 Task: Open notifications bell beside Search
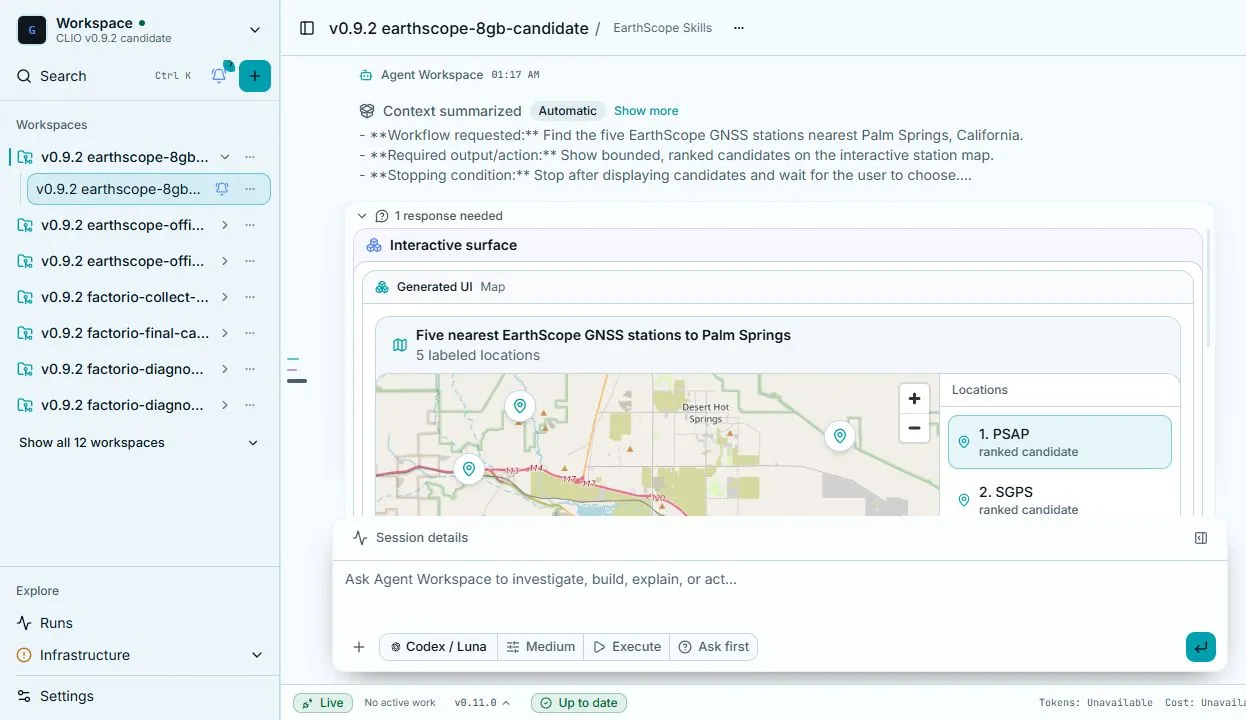coord(219,75)
